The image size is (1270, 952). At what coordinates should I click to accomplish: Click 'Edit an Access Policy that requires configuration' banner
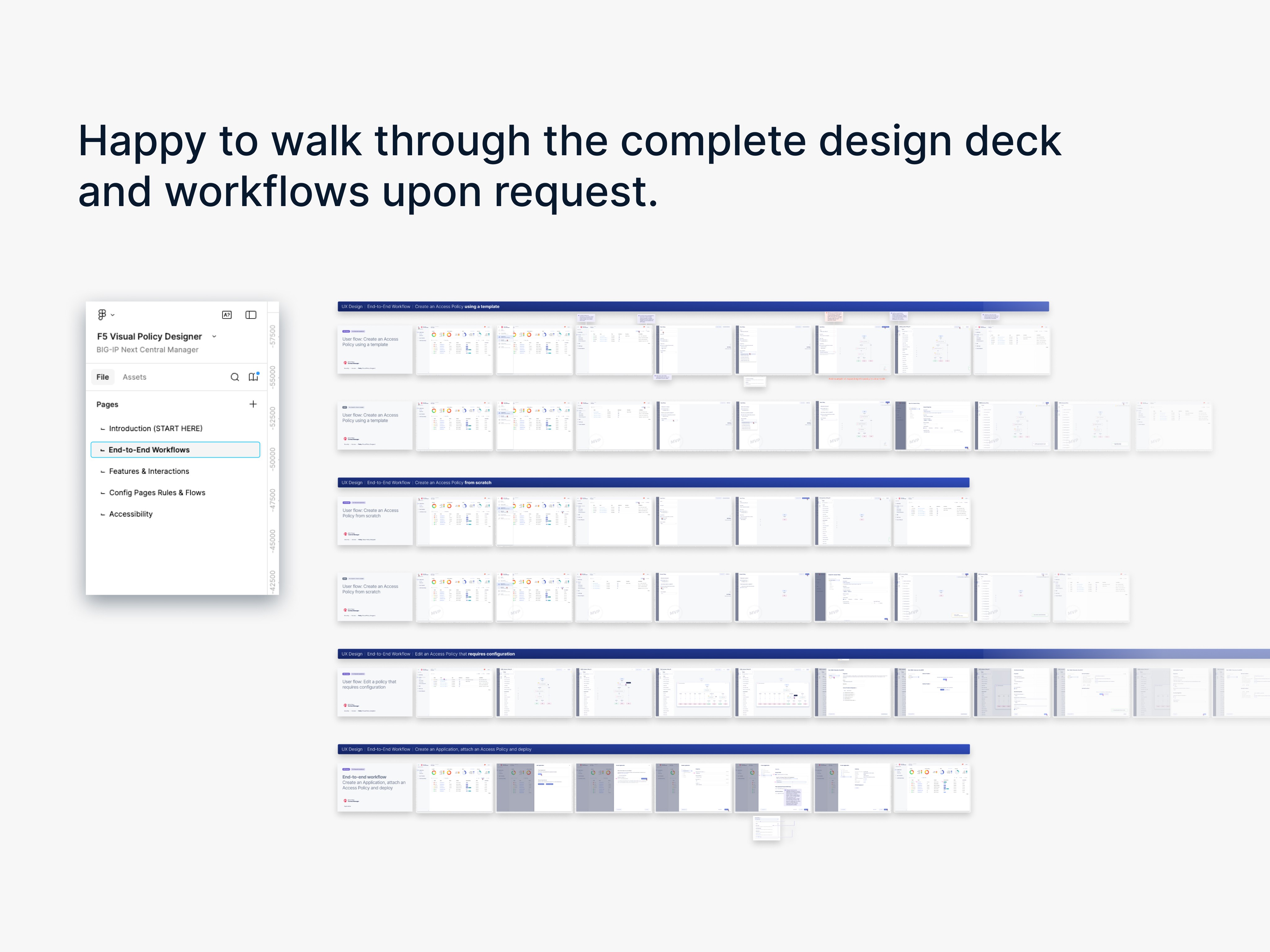pyautogui.click(x=803, y=654)
